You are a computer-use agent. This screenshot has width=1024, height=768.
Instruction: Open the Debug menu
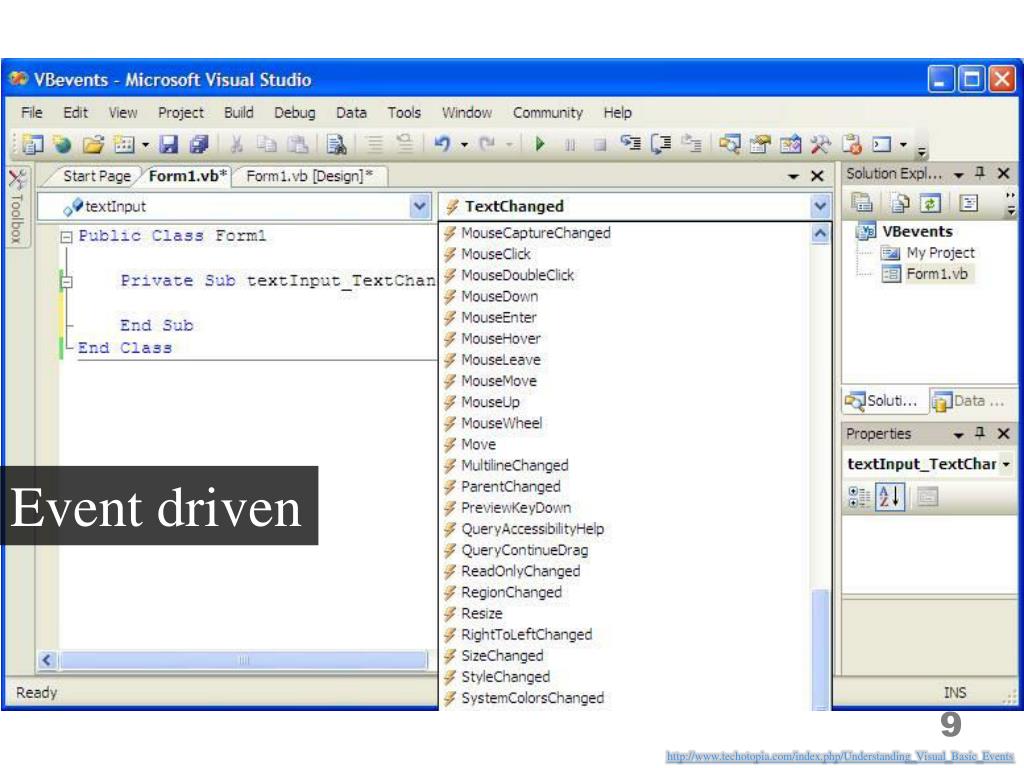295,113
